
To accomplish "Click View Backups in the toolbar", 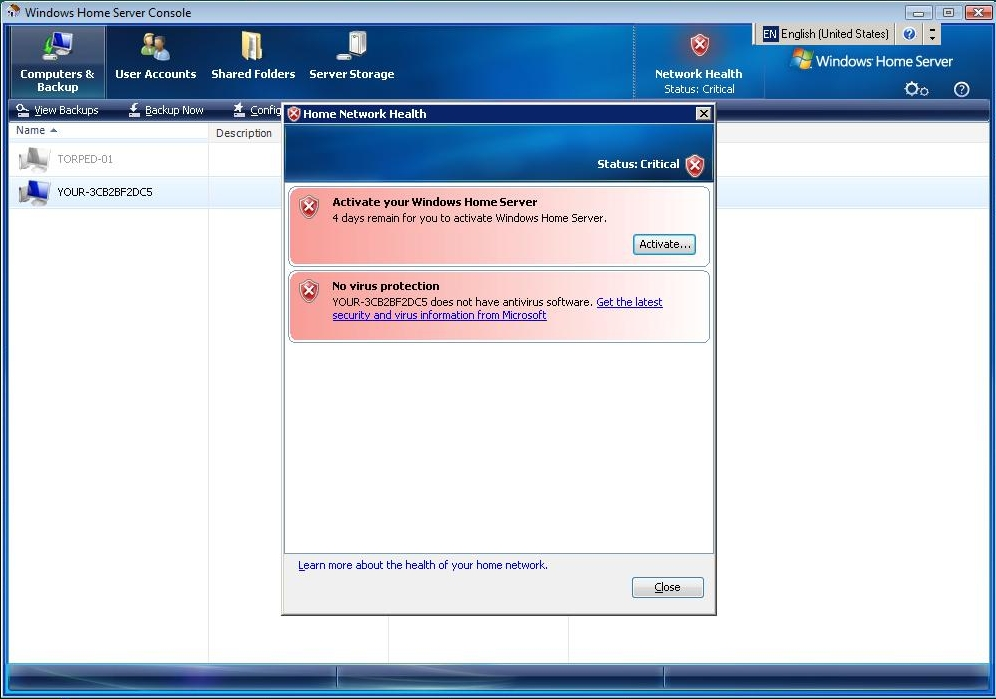I will 57,111.
